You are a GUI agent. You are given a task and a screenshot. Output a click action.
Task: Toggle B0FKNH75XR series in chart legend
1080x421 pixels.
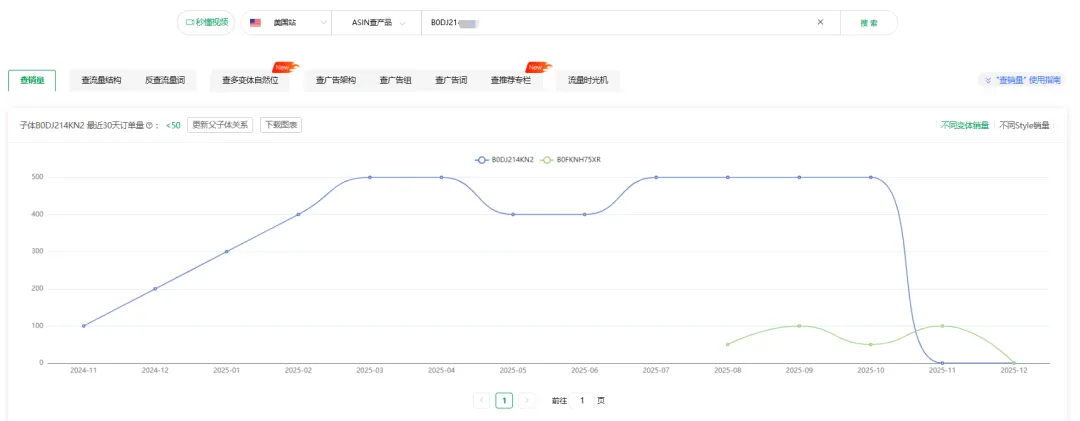571,159
